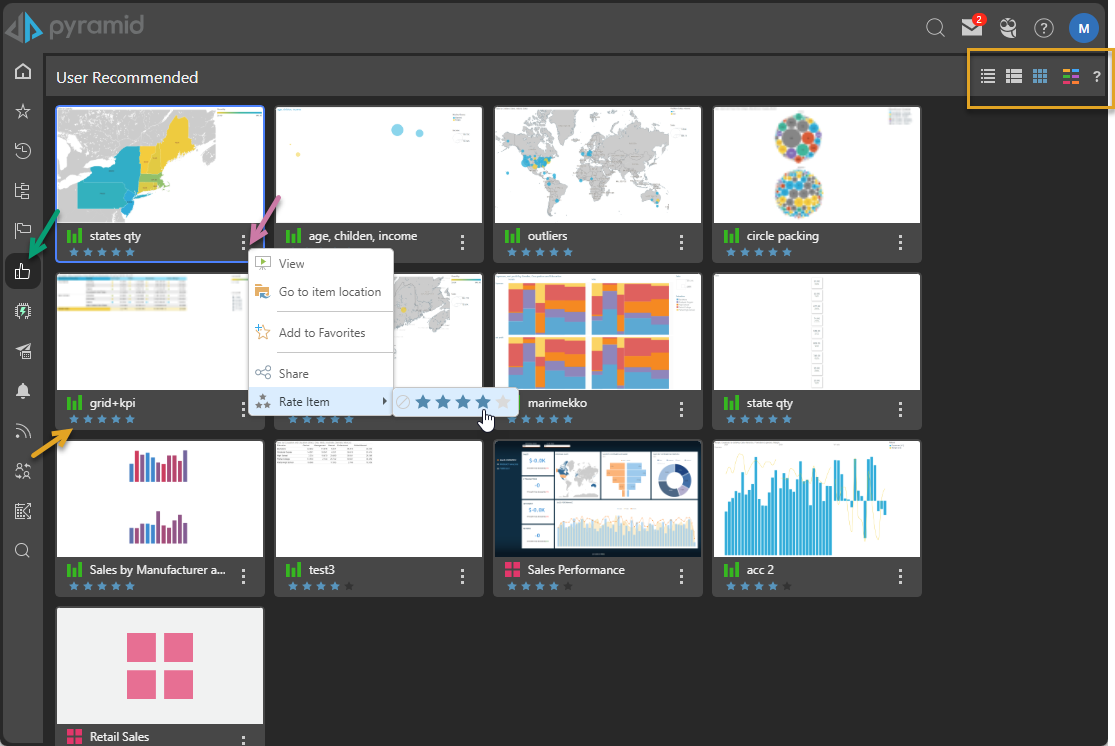The image size is (1115, 746).
Task: Open the feeds (RSS) sidebar icon
Action: pos(22,431)
